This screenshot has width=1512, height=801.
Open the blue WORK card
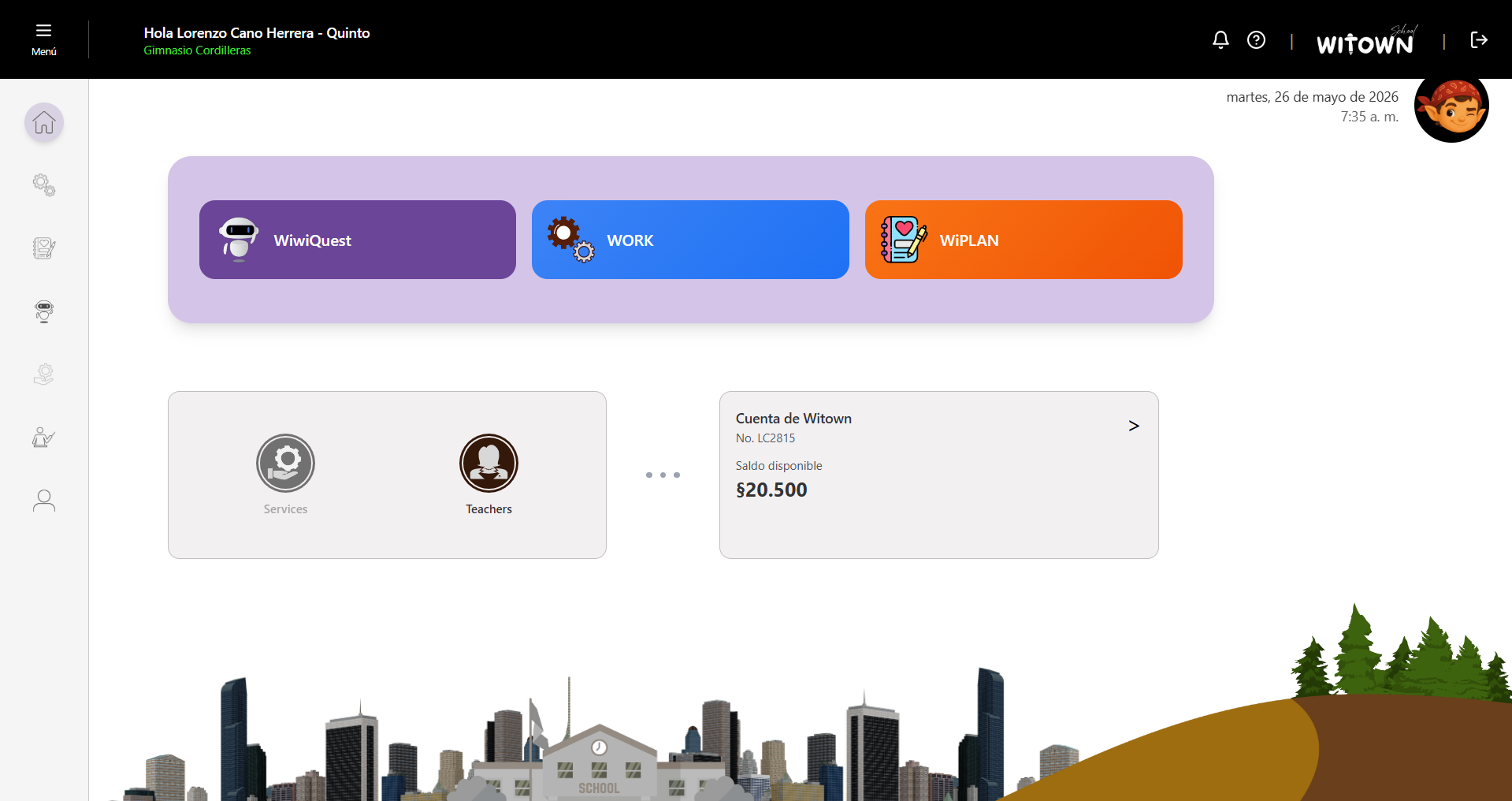690,240
